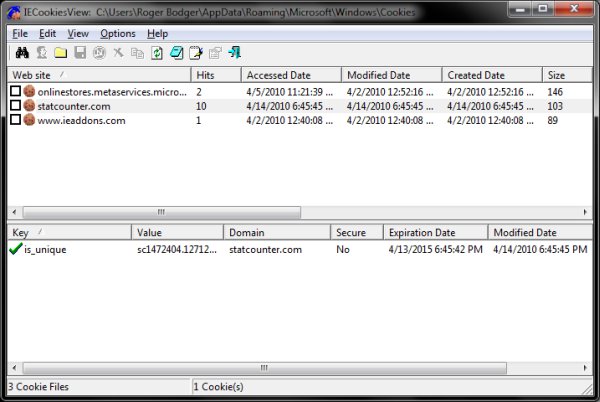Click the cookie icon beside onlinestores.metaservices
This screenshot has width=600, height=402.
point(29,91)
